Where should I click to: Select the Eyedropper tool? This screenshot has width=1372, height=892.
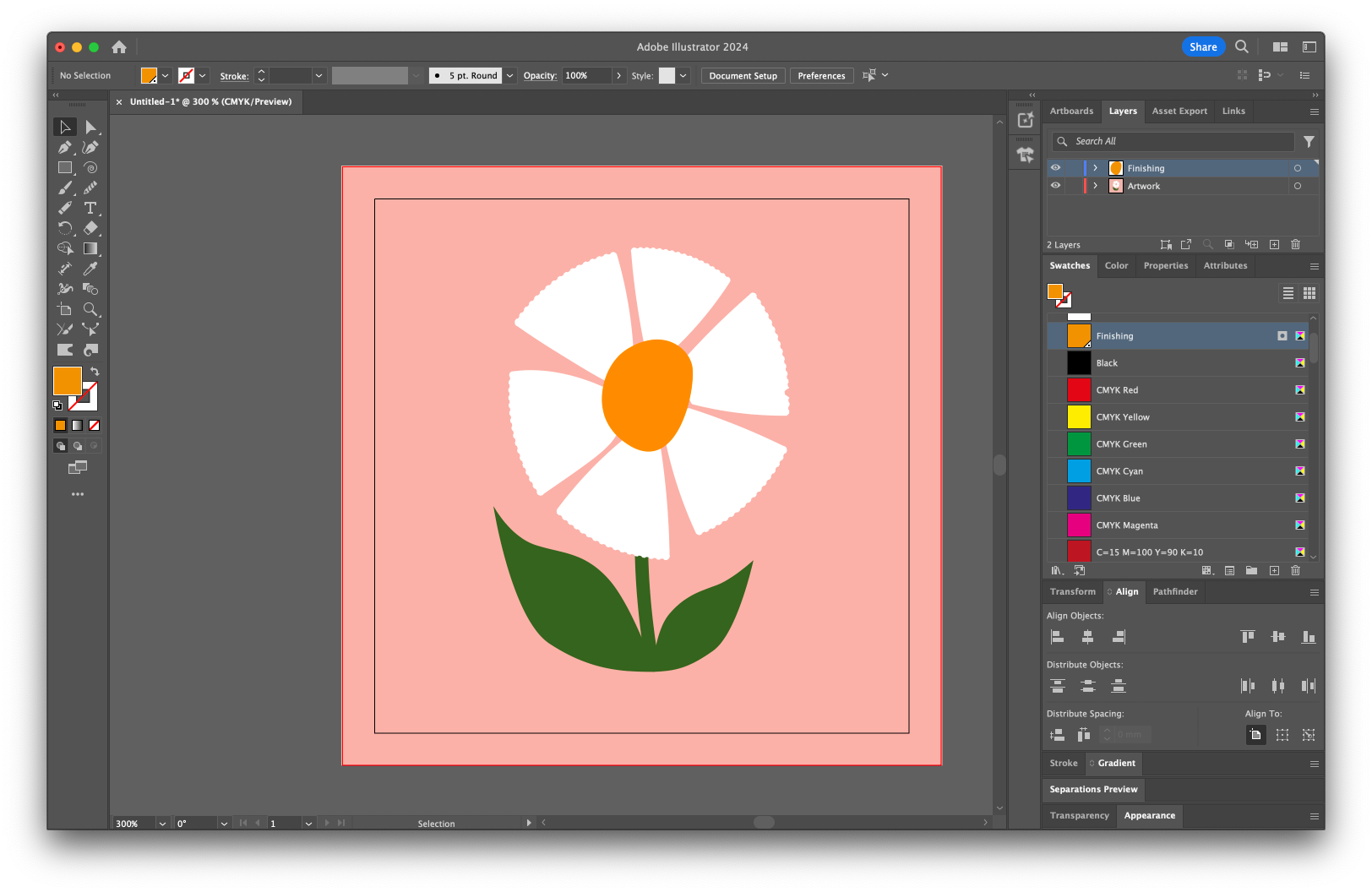click(90, 269)
